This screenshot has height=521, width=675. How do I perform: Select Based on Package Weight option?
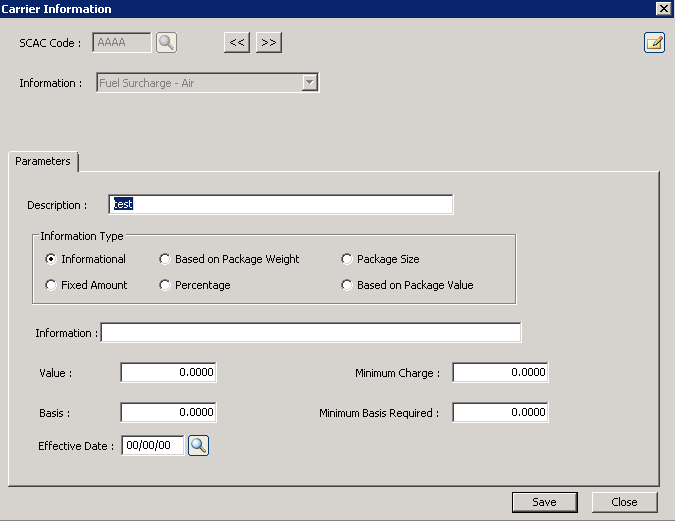[x=166, y=259]
